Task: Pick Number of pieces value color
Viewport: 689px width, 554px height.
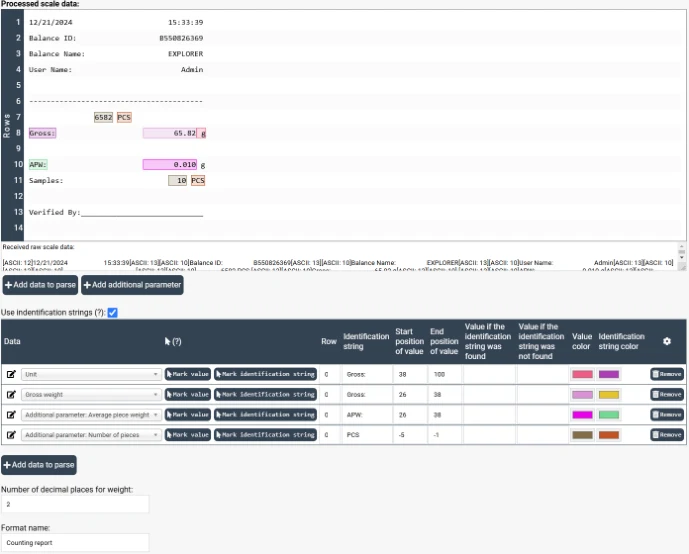Action: point(582,435)
